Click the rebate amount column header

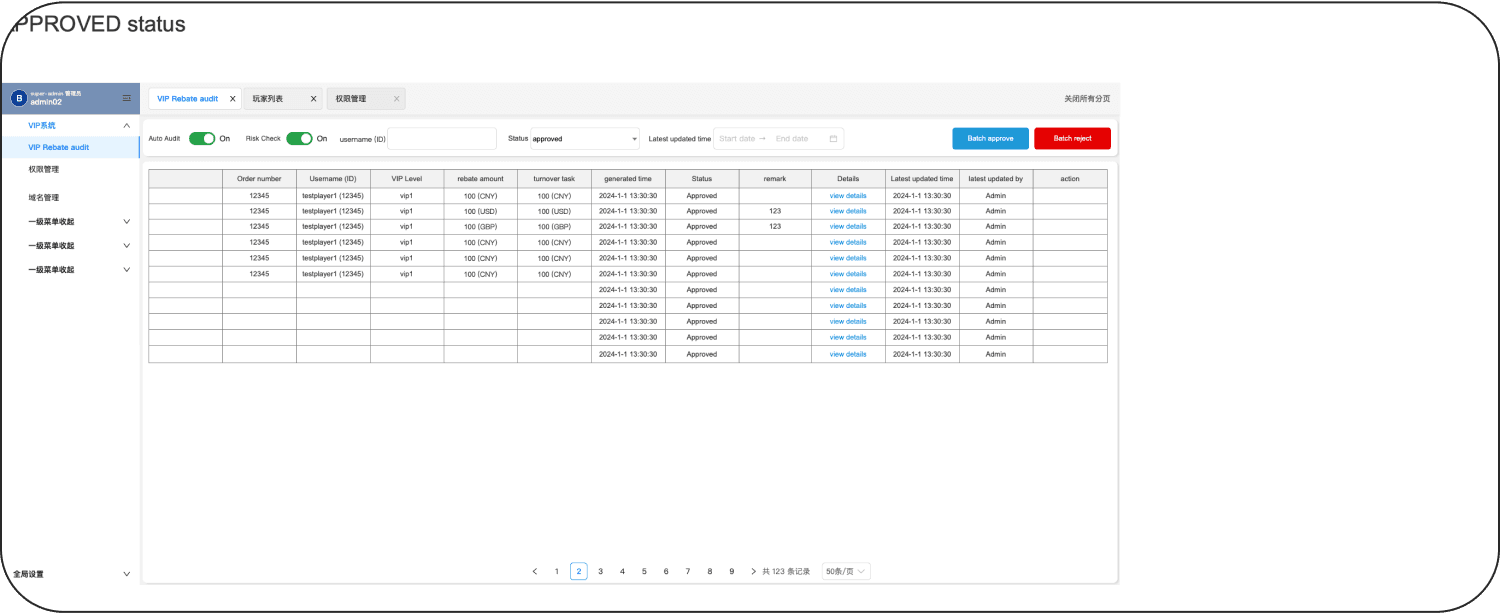point(481,178)
